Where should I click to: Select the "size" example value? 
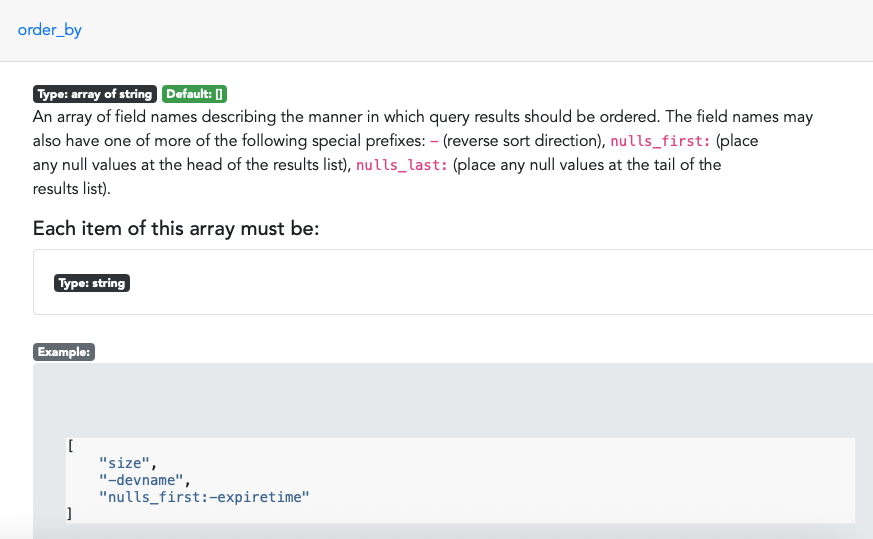[124, 463]
